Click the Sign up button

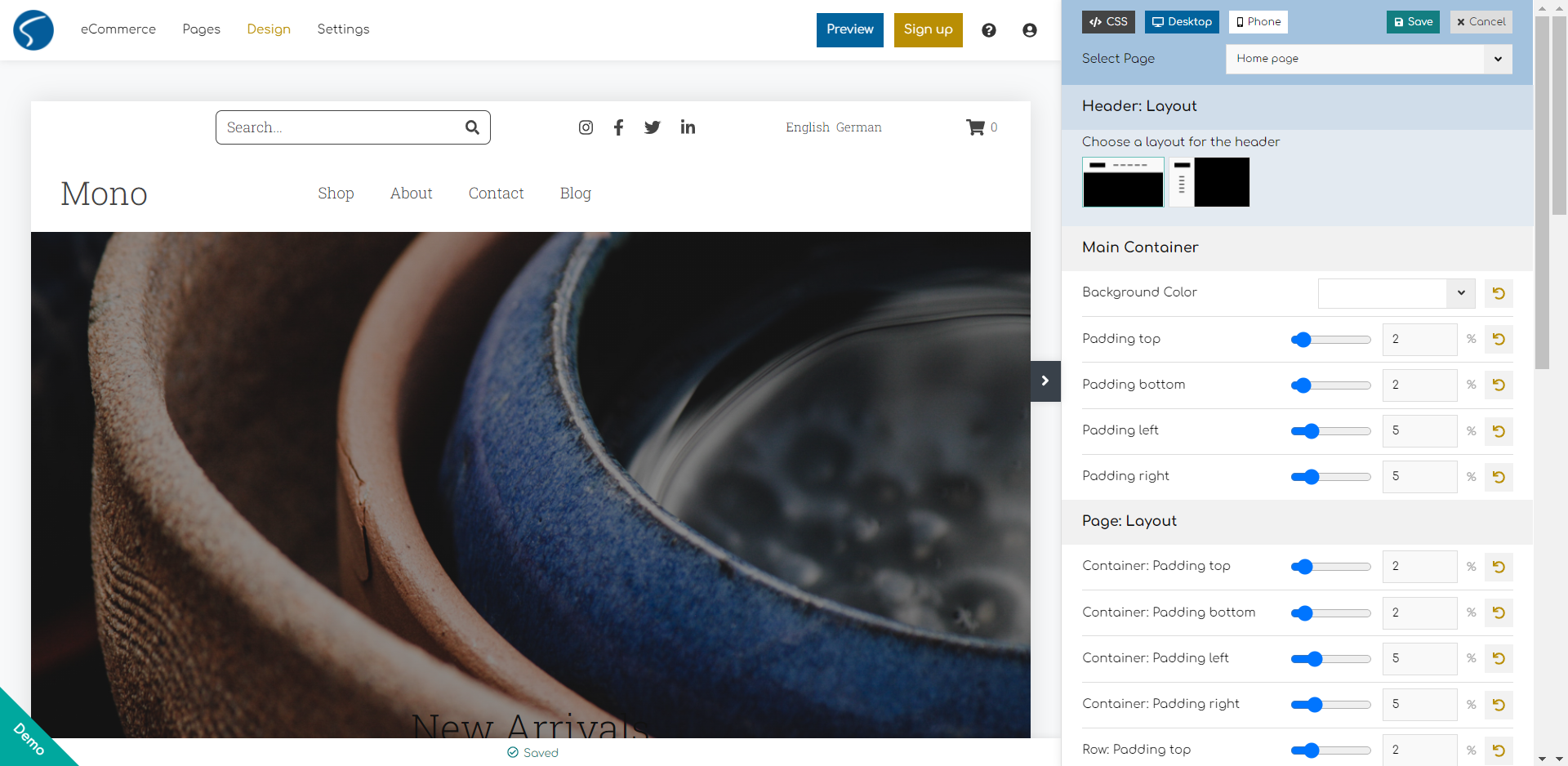[x=929, y=30]
